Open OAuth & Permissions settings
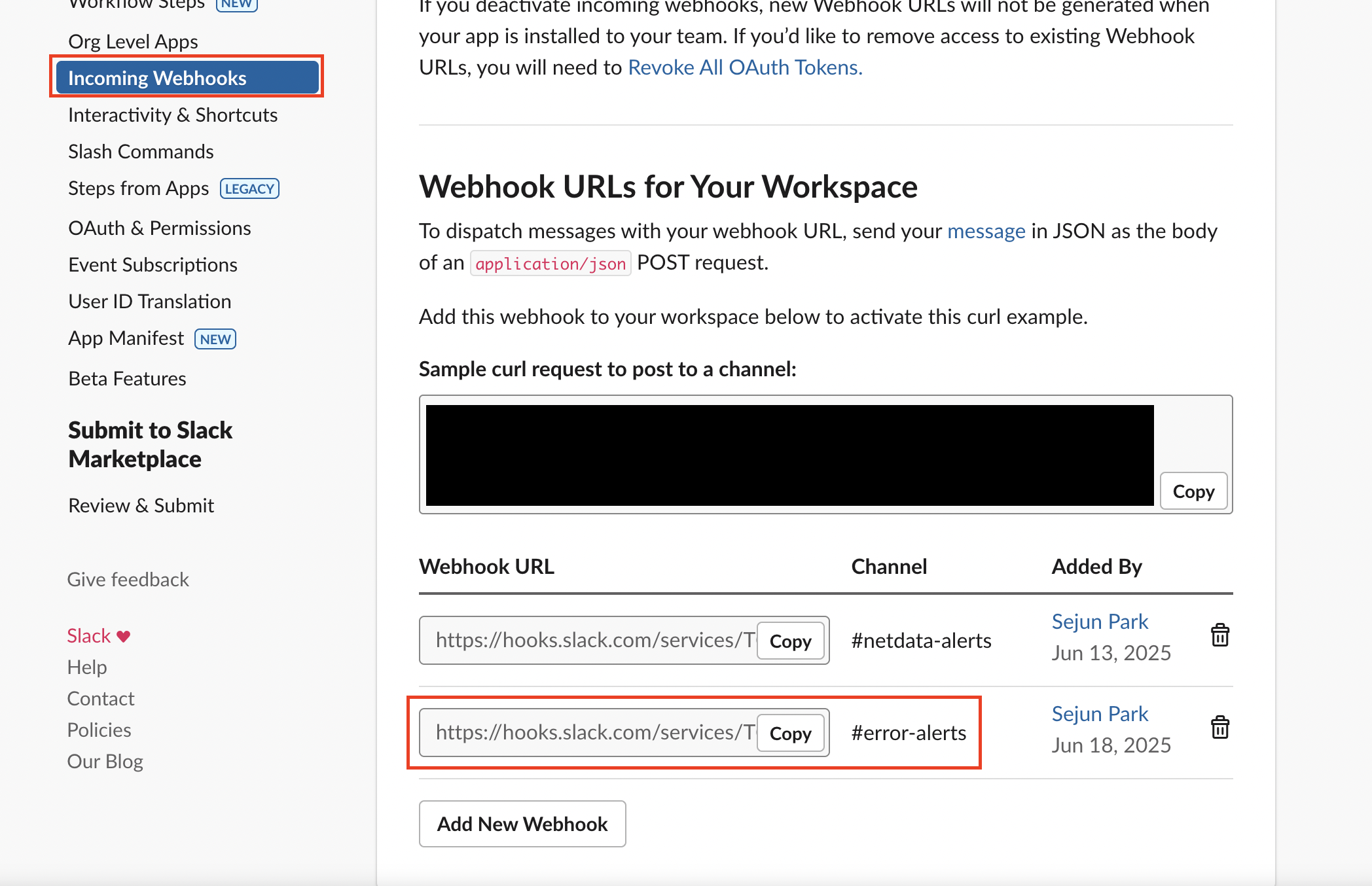 (160, 228)
